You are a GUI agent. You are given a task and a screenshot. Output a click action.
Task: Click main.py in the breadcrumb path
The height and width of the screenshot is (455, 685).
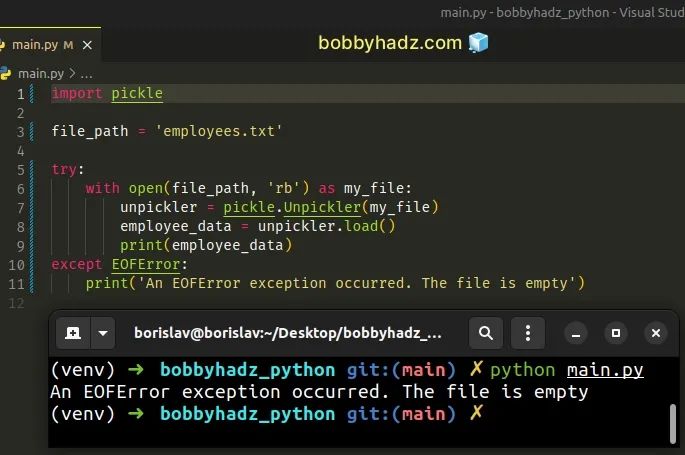[x=41, y=73]
